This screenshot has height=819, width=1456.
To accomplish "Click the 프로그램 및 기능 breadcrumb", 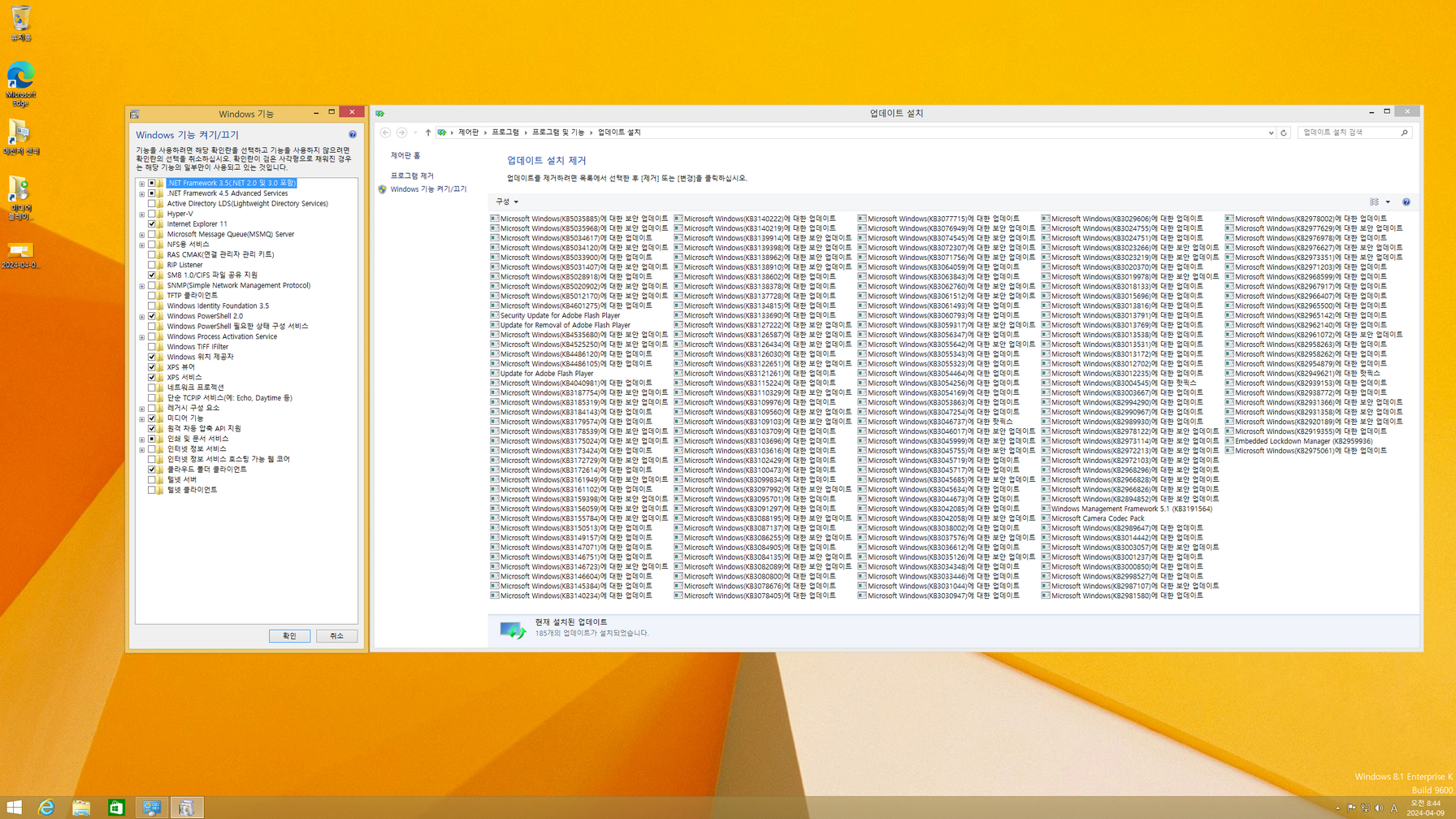I will point(558,132).
